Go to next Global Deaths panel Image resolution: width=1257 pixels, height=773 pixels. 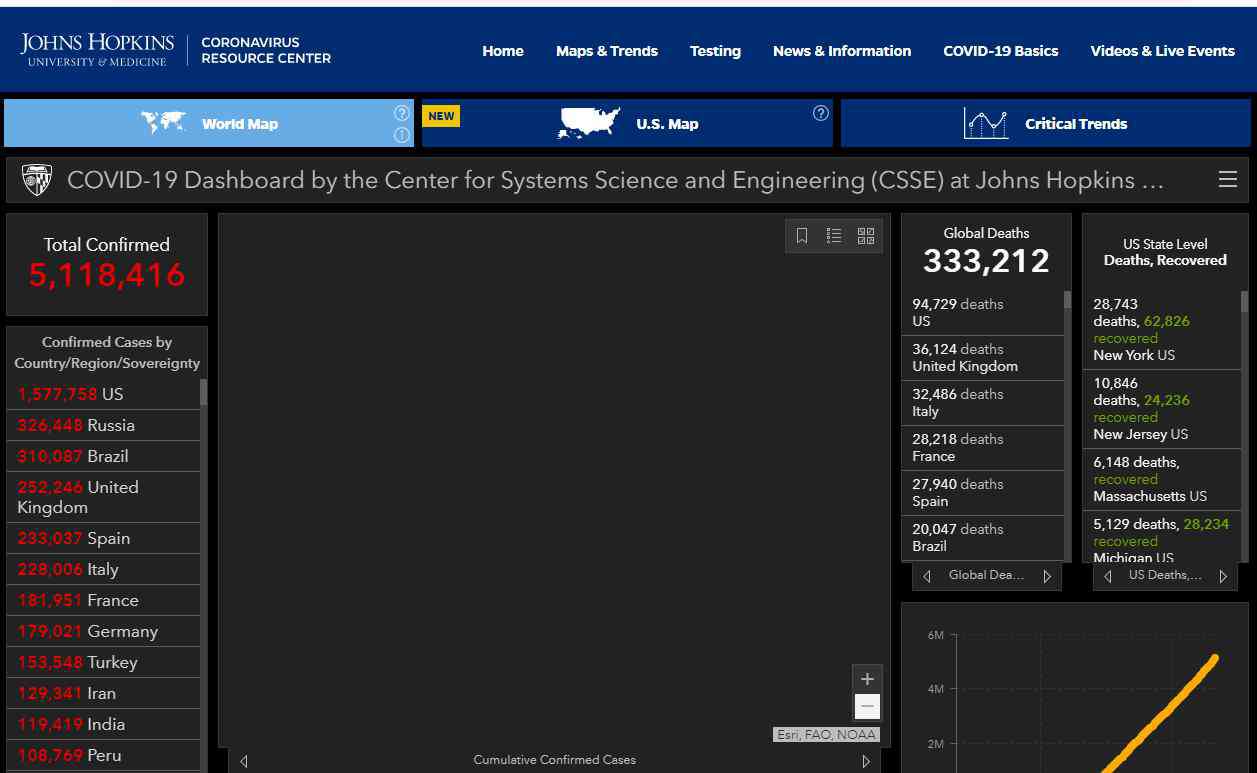pos(1047,576)
